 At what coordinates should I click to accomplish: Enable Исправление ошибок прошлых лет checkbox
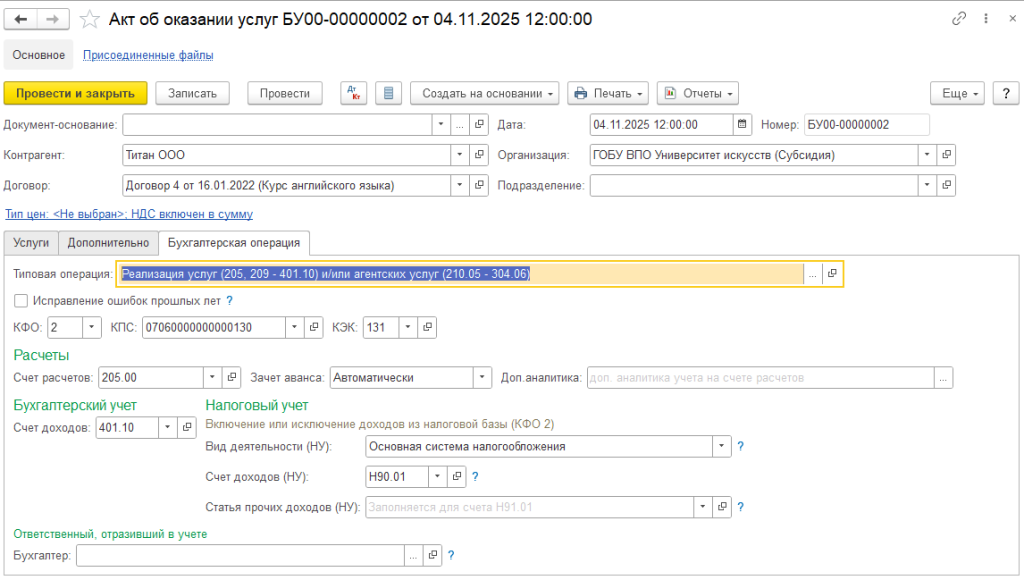[21, 300]
